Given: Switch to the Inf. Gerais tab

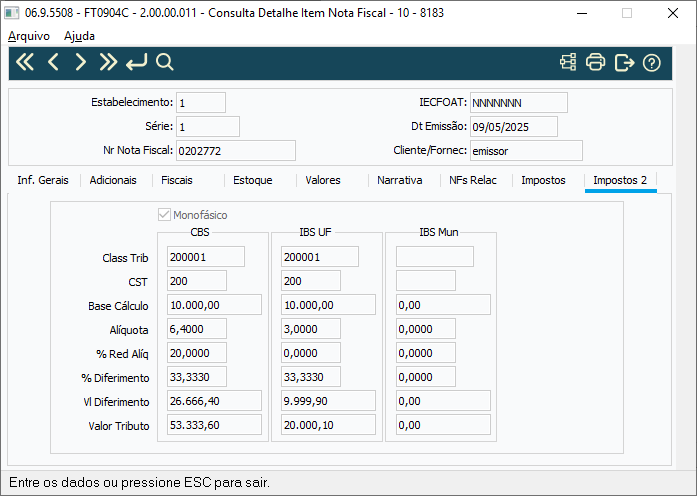Looking at the screenshot, I should point(43,180).
